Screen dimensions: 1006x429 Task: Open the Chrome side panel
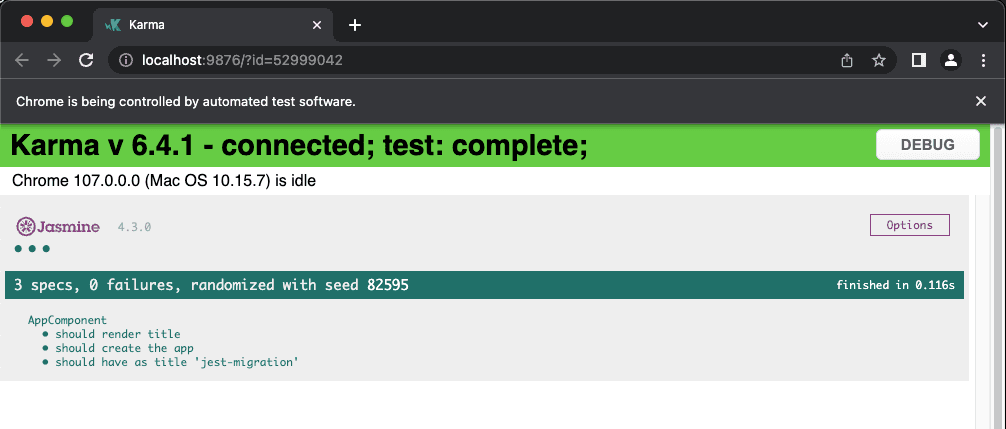coord(919,60)
